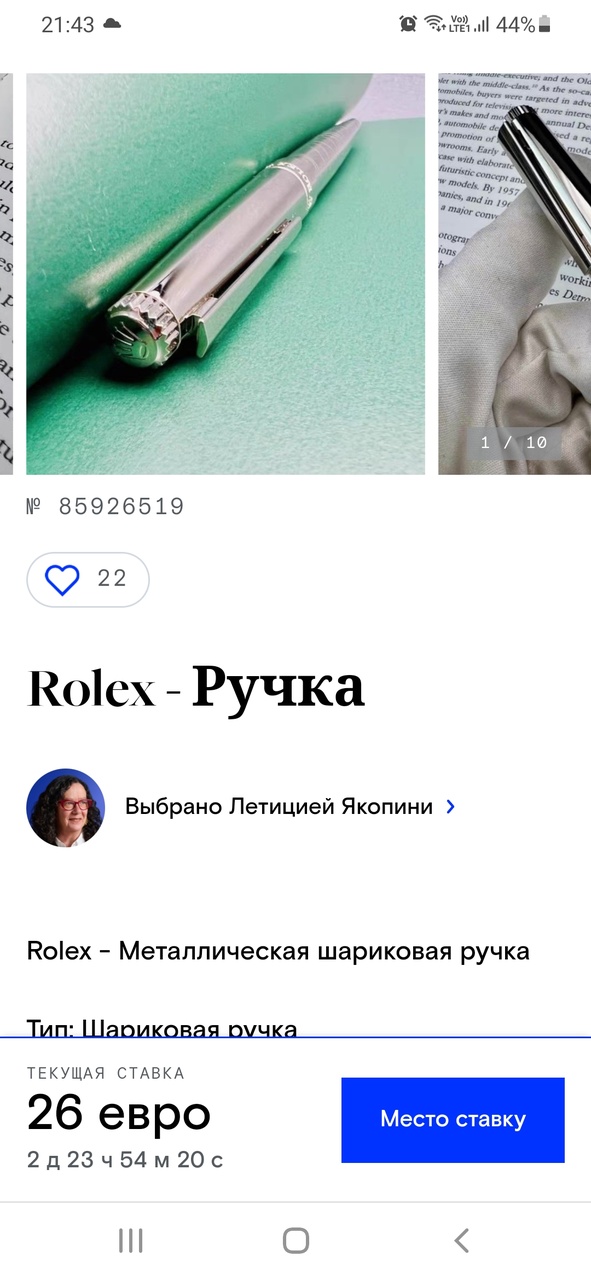Tap the heart favorite icon
591x1280 pixels.
pyautogui.click(x=62, y=580)
